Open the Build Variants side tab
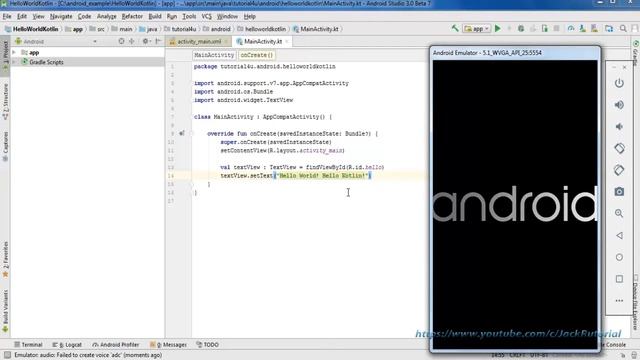The image size is (640, 360). coord(5,311)
